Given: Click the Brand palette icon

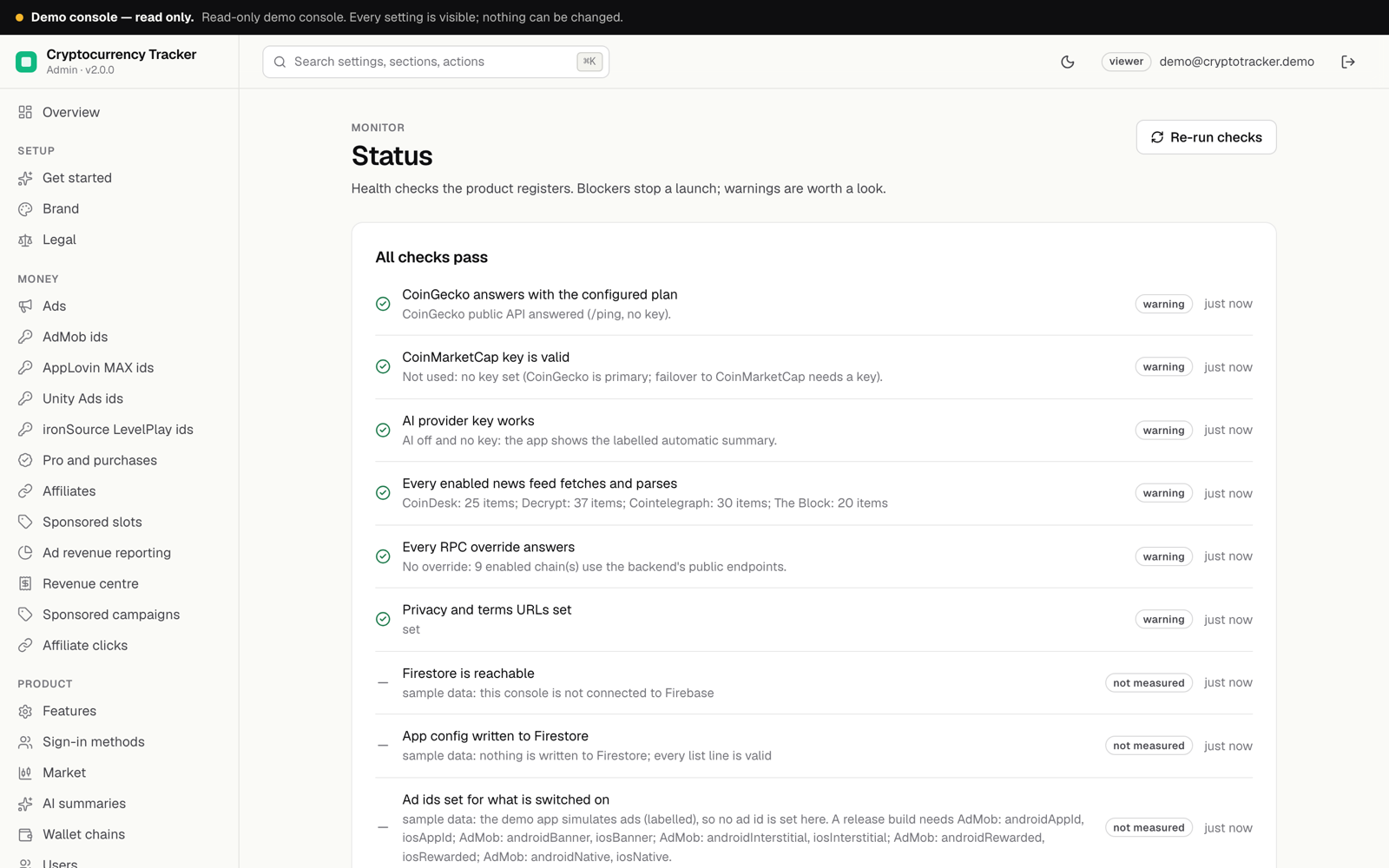Looking at the screenshot, I should (25, 209).
